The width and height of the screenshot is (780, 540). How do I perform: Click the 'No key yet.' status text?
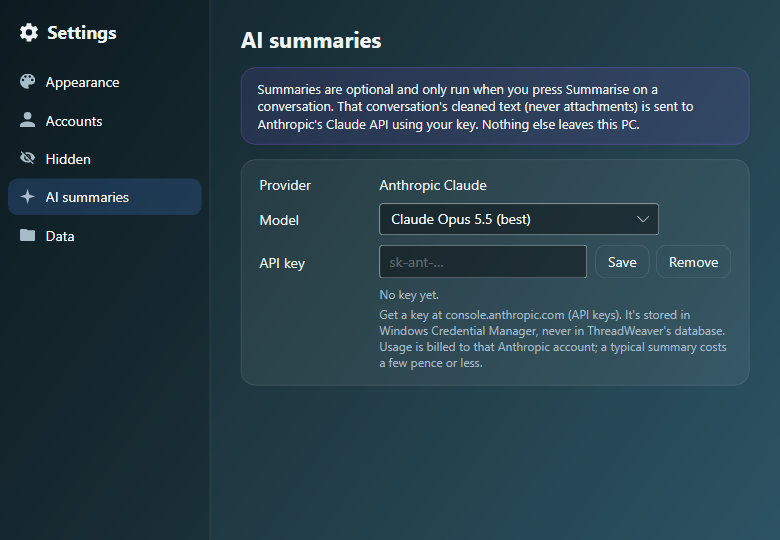tap(409, 295)
